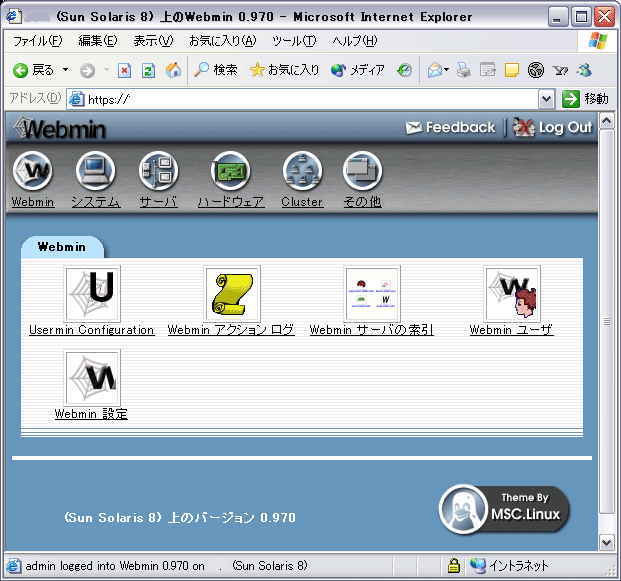Click the browser History icon

point(404,70)
